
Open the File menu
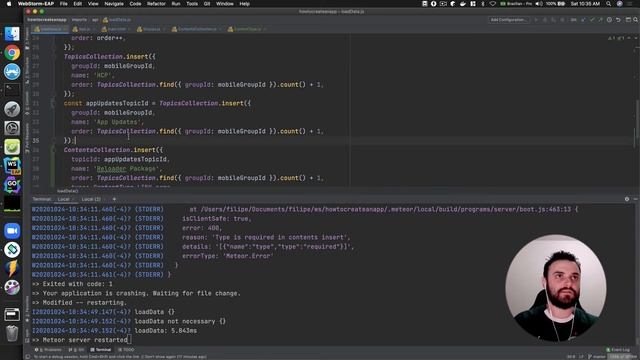click(64, 4)
